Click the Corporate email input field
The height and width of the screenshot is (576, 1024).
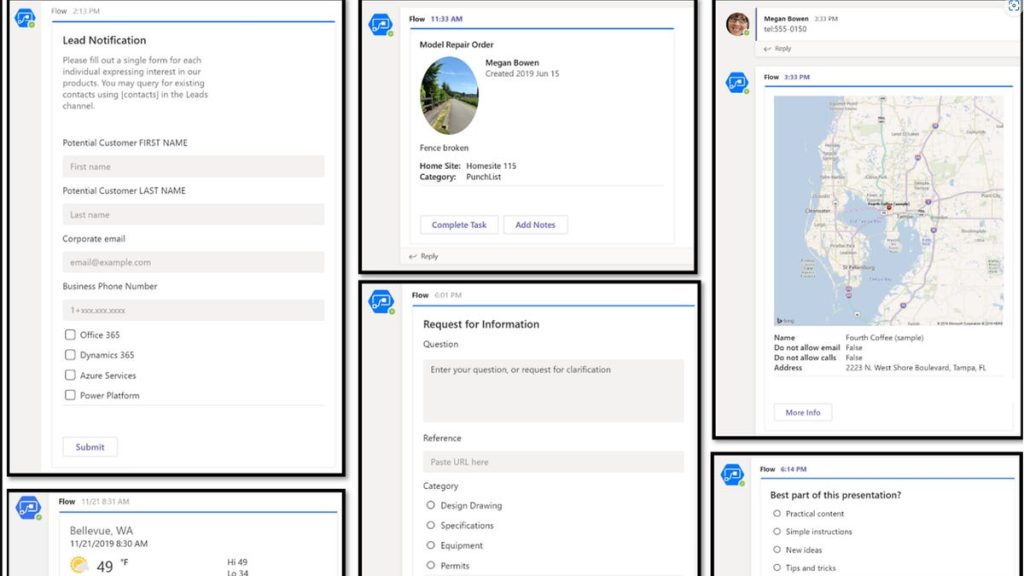point(193,262)
